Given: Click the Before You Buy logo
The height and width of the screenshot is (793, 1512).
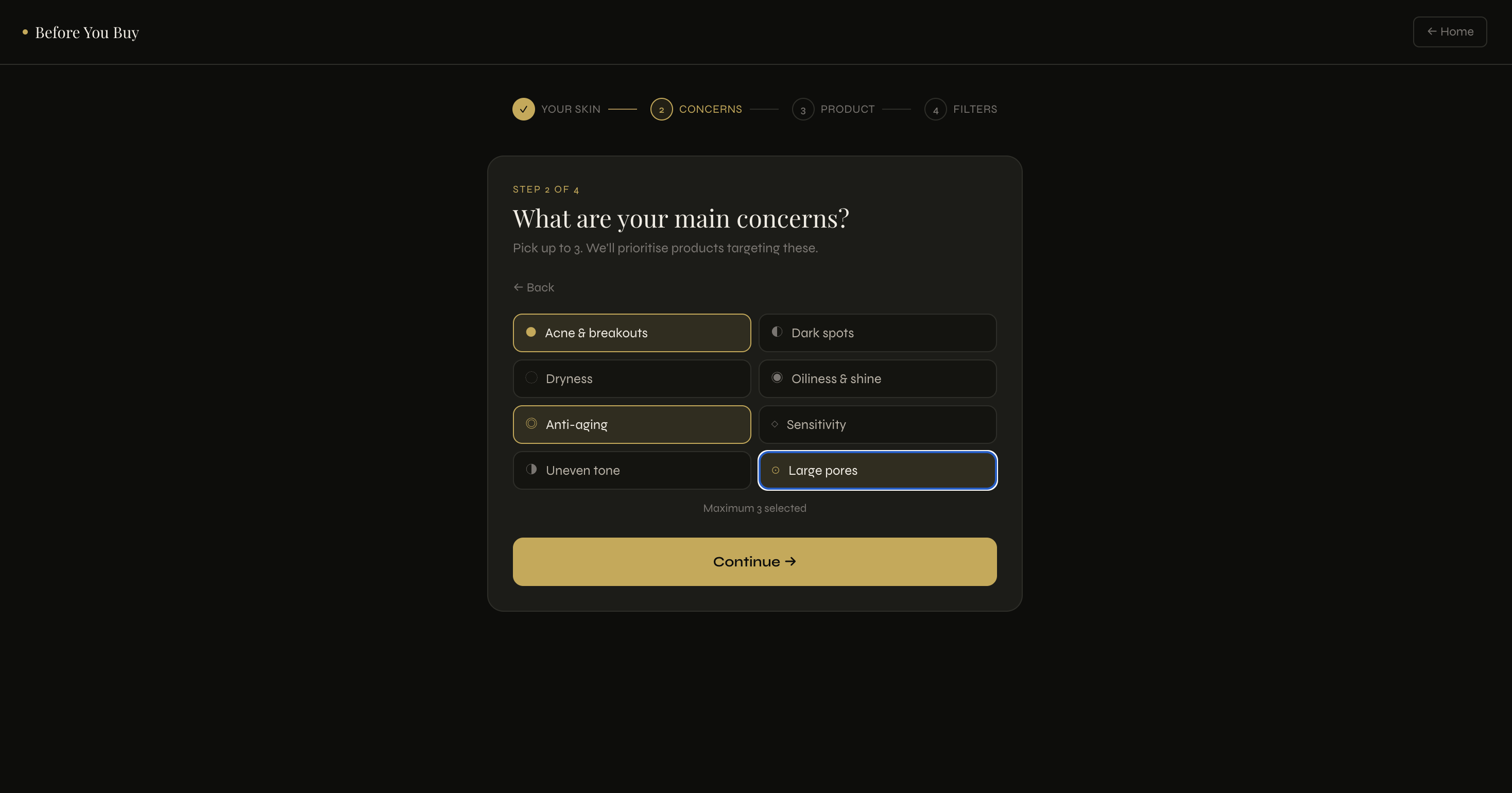Looking at the screenshot, I should [80, 32].
